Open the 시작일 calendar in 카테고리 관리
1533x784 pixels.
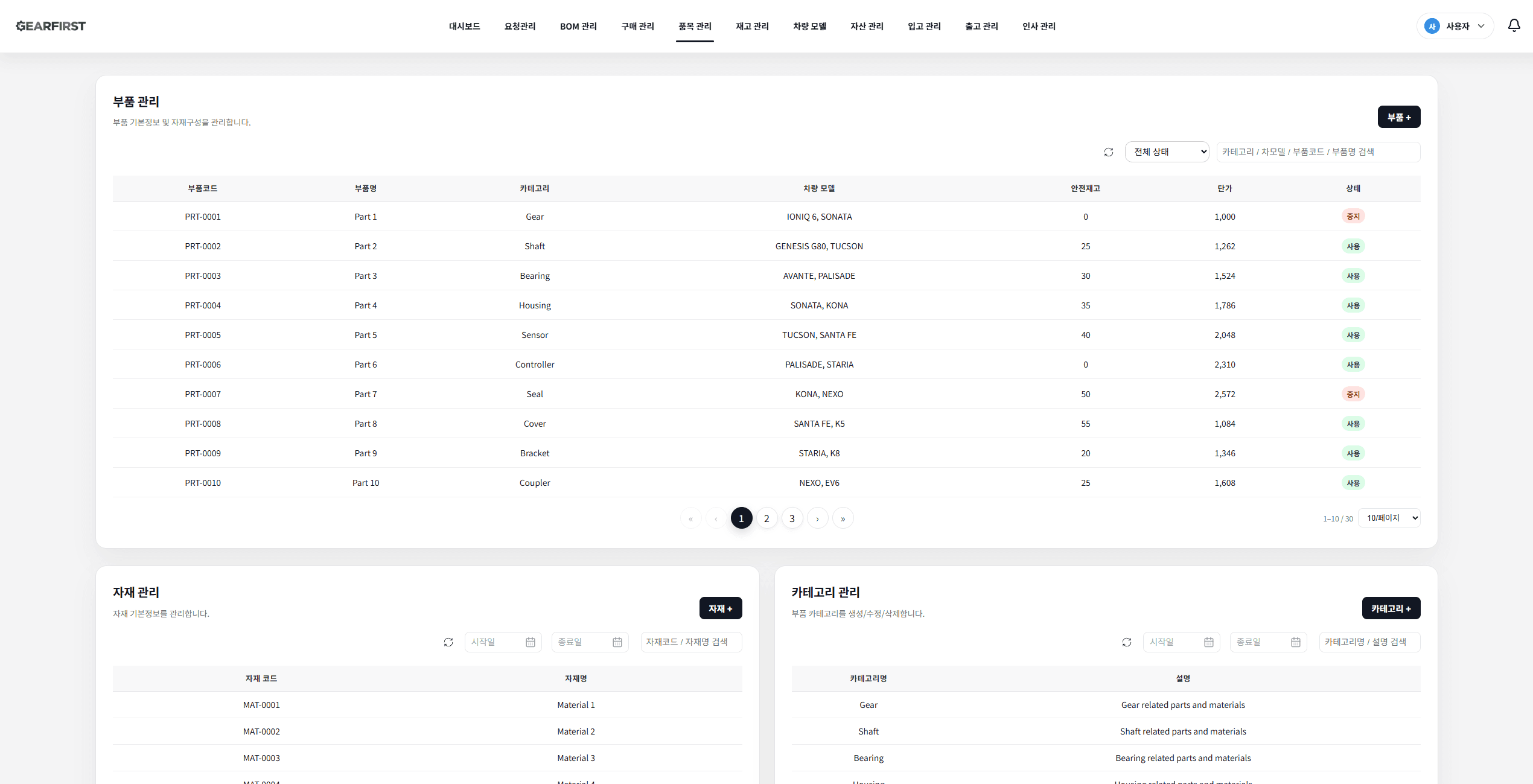pos(1209,642)
